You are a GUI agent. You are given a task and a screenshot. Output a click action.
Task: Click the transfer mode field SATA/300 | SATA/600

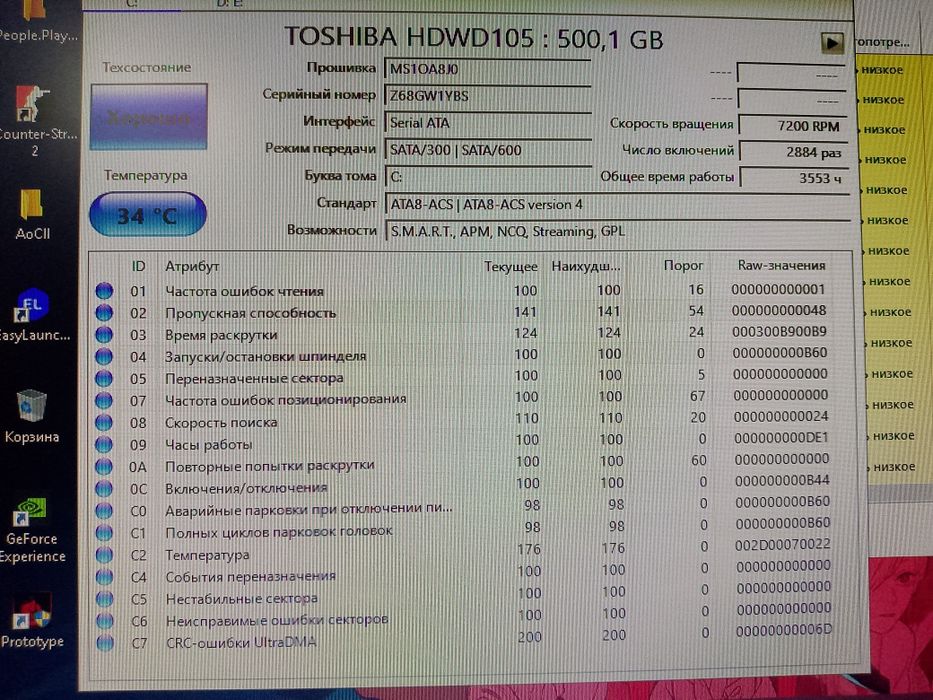click(x=488, y=149)
